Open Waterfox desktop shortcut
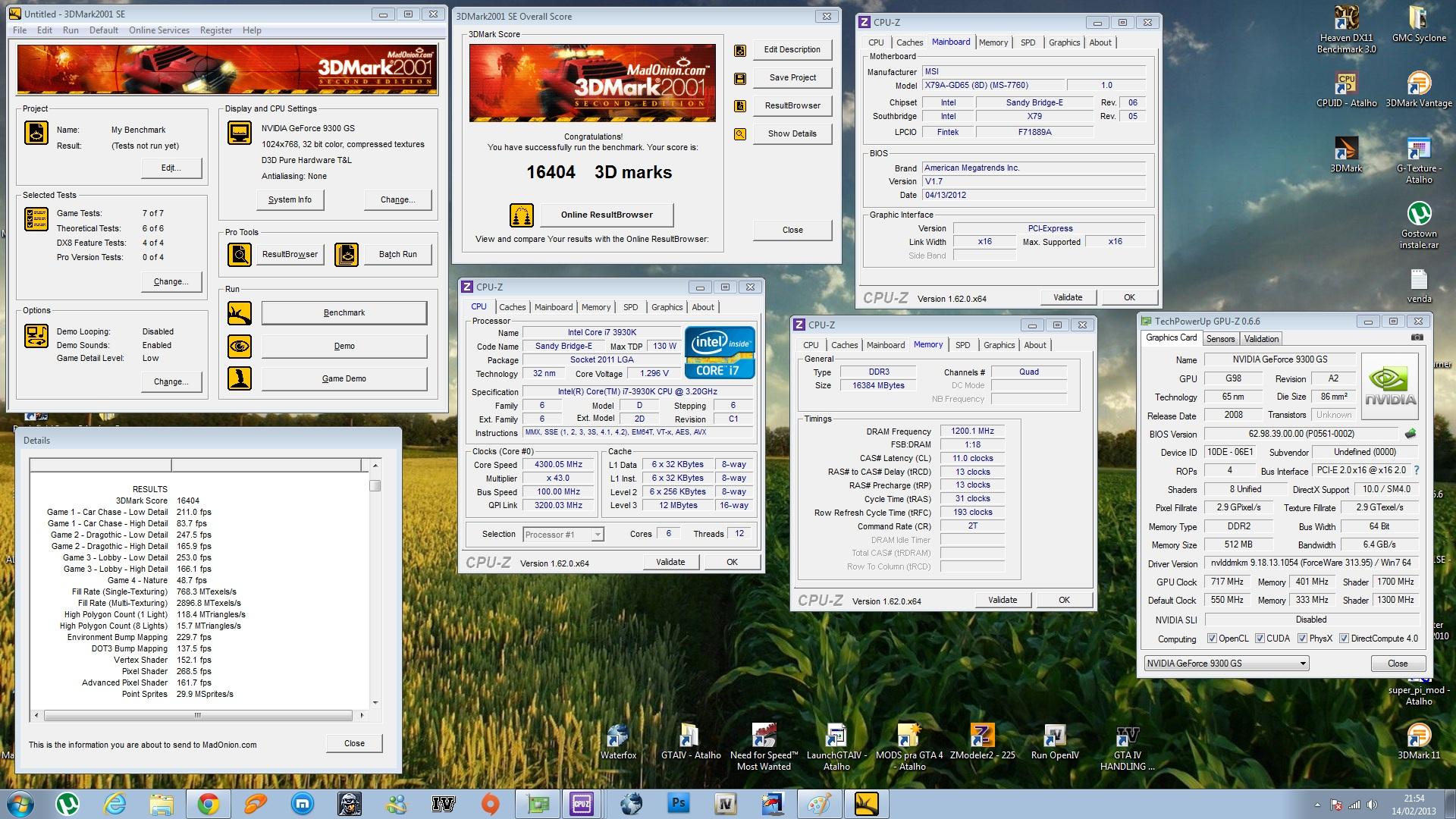The image size is (1456, 819). [618, 741]
